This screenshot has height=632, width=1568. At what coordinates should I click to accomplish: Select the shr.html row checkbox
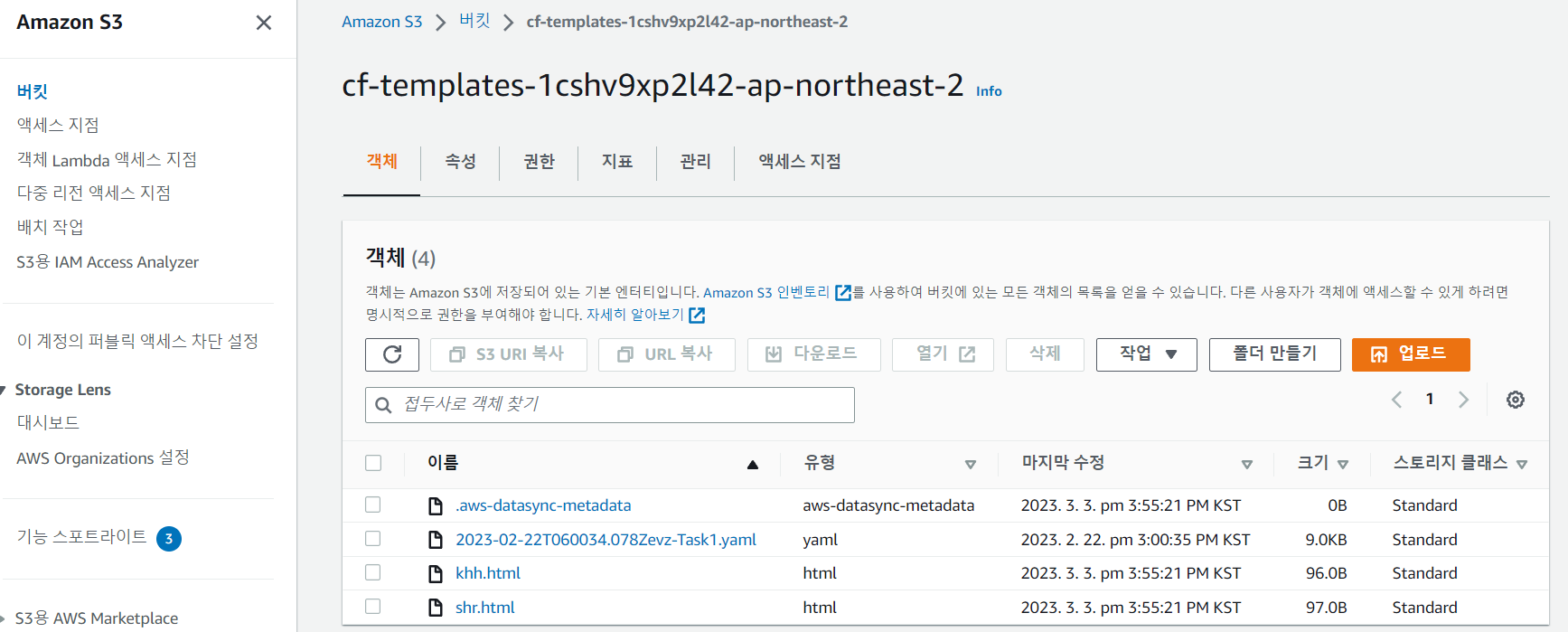click(x=373, y=607)
